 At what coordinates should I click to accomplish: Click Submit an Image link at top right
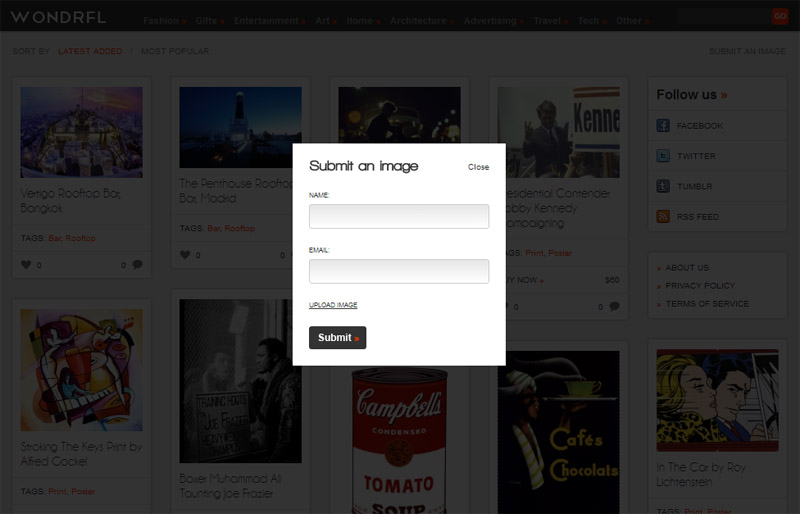pyautogui.click(x=747, y=51)
